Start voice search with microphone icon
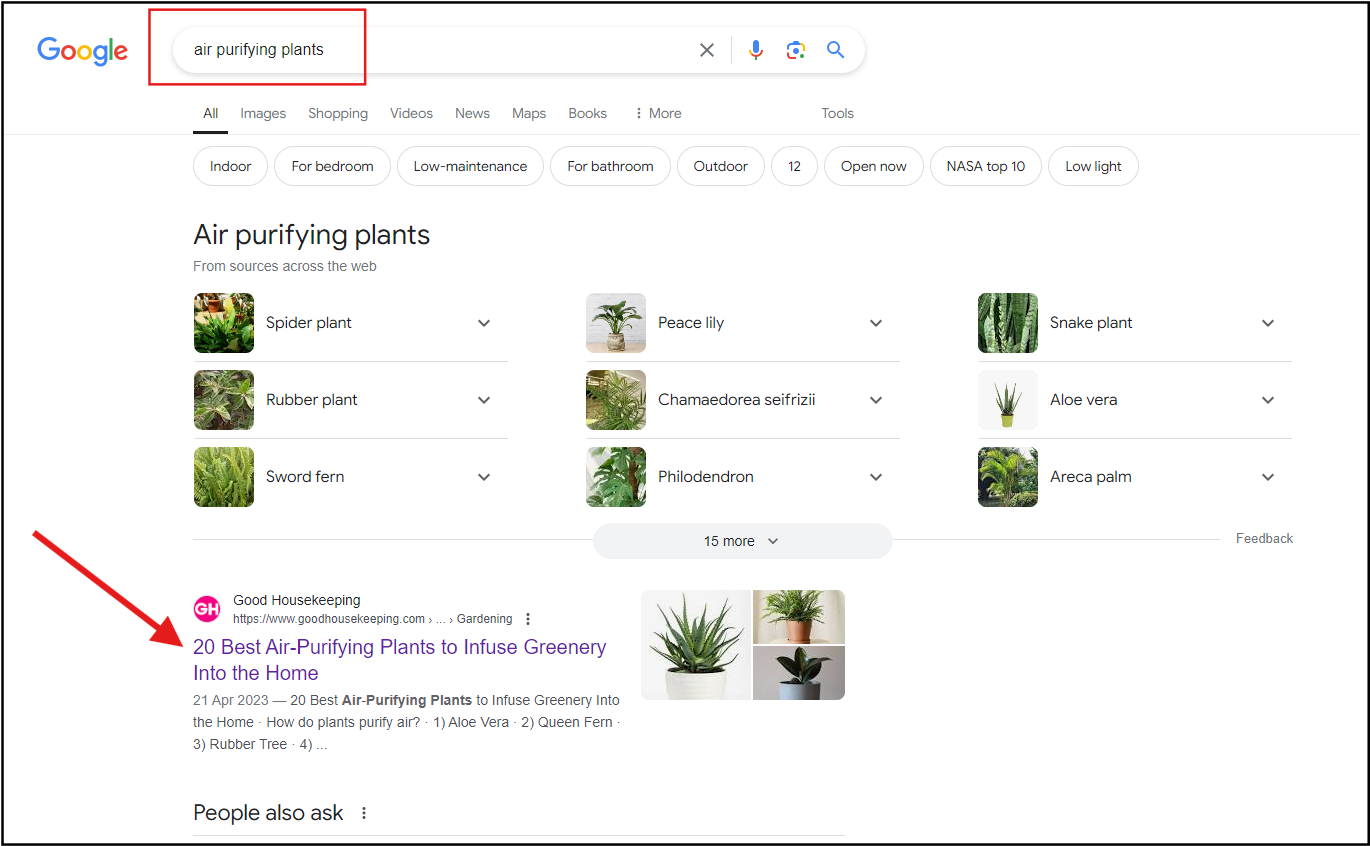This screenshot has width=1370, height=846. [x=756, y=50]
